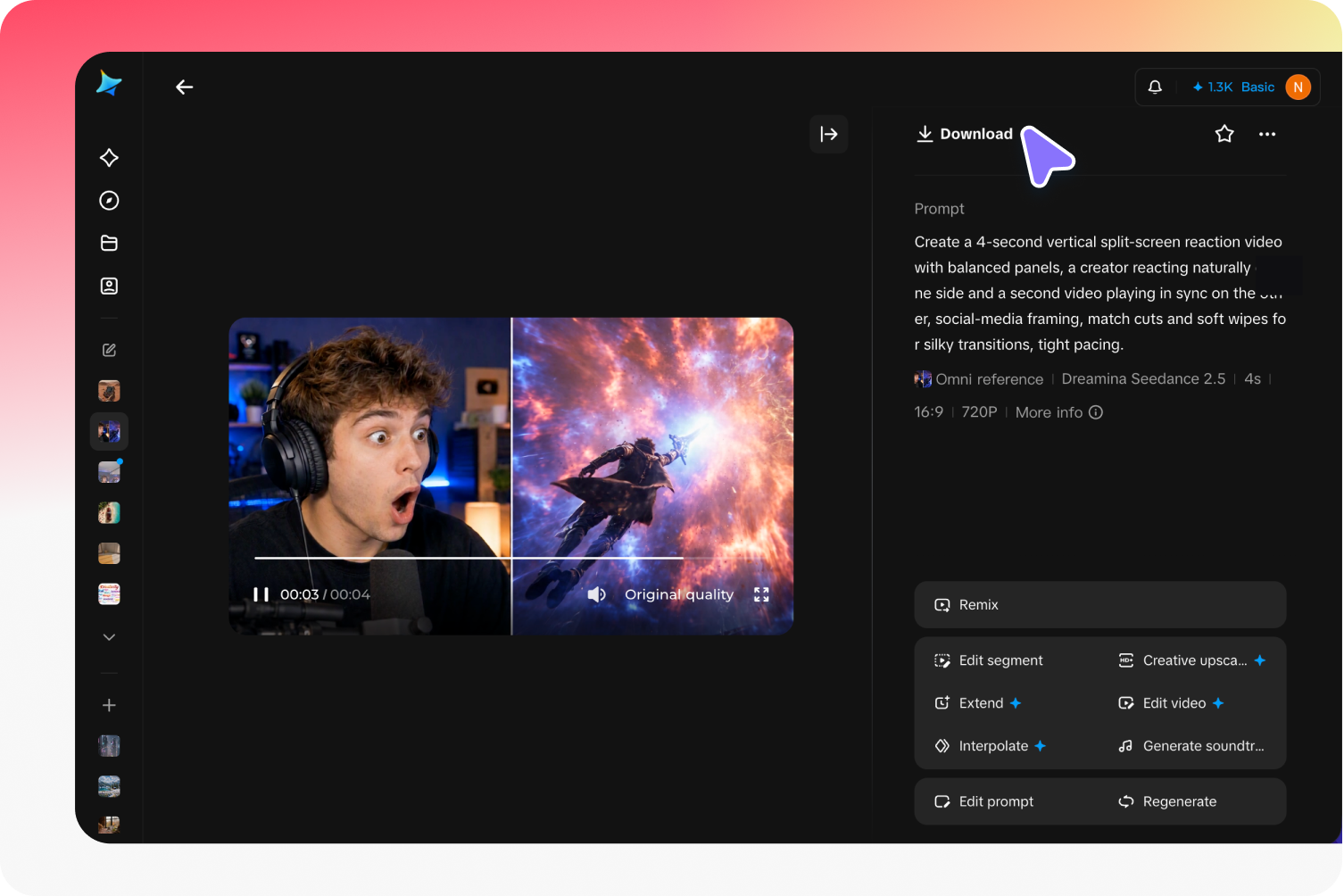Screen dimensions: 1344x896
Task: Open notifications bell
Action: [1155, 87]
